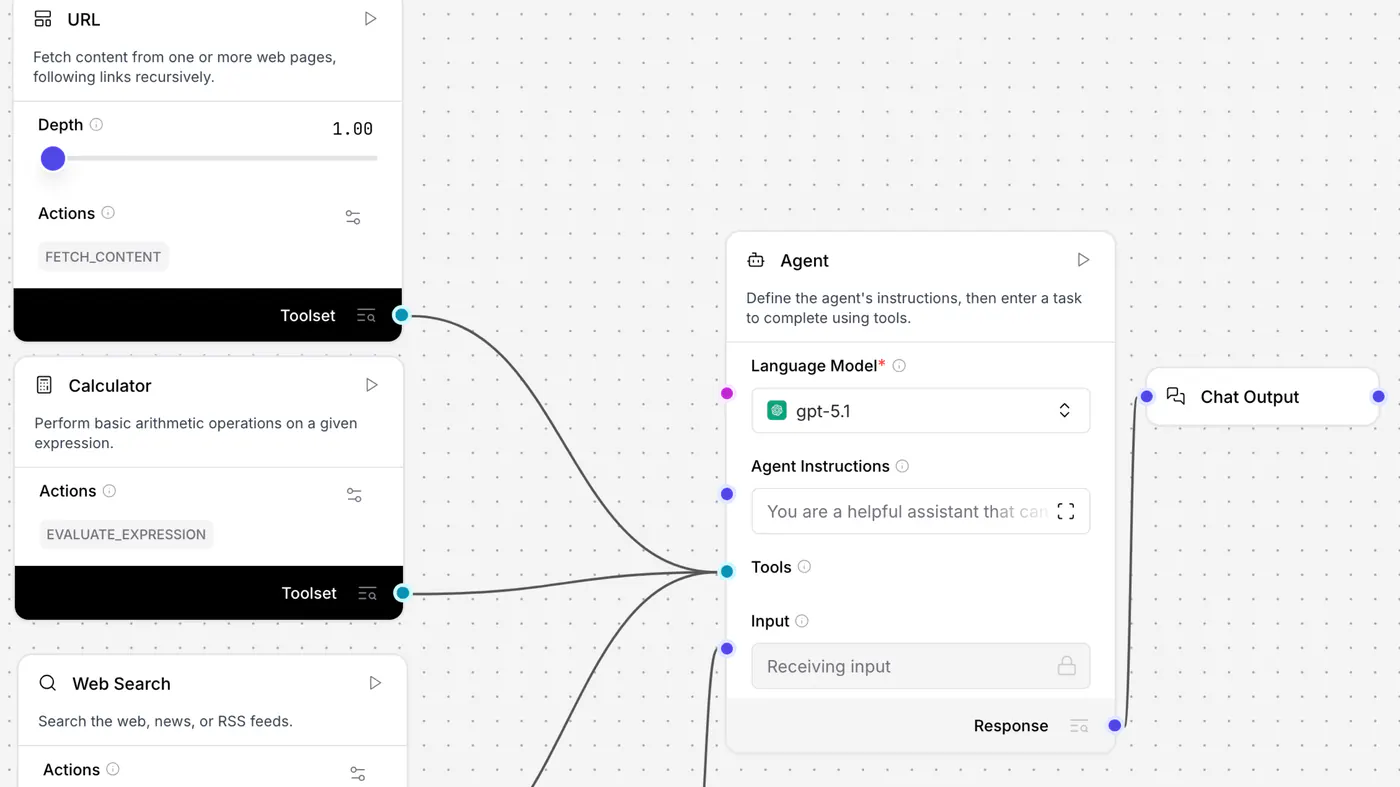Expand the Agent Instructions text editor

click(1066, 511)
